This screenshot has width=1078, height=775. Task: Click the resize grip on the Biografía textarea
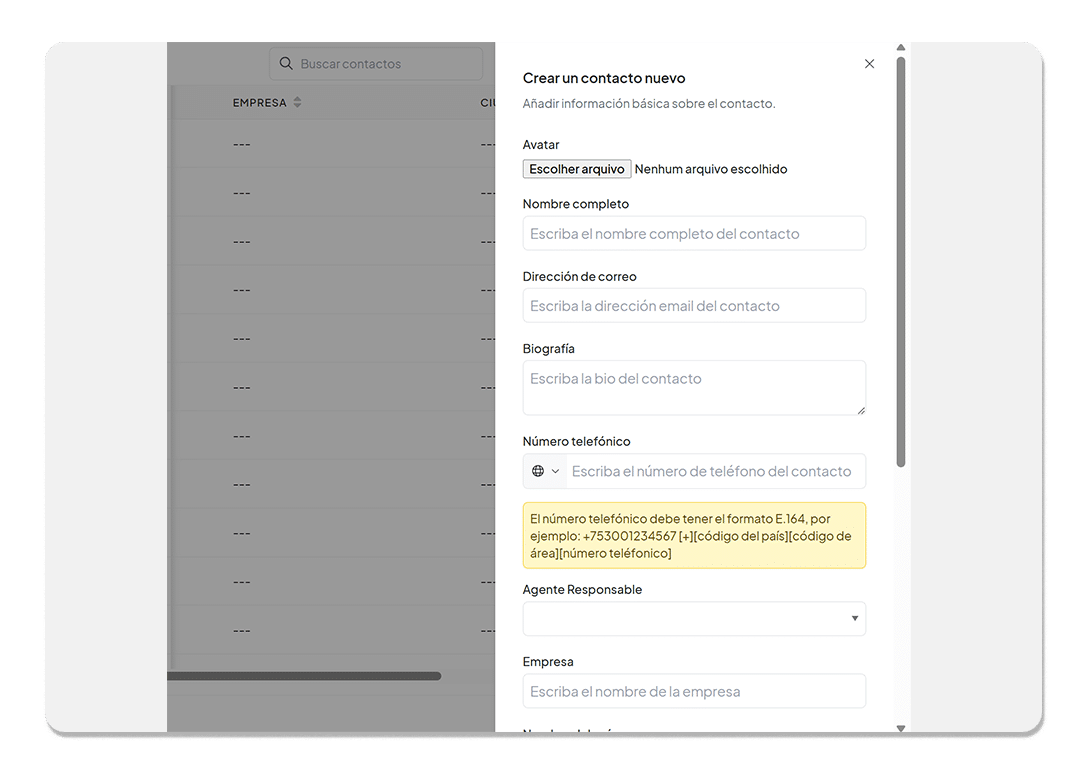(x=860, y=410)
